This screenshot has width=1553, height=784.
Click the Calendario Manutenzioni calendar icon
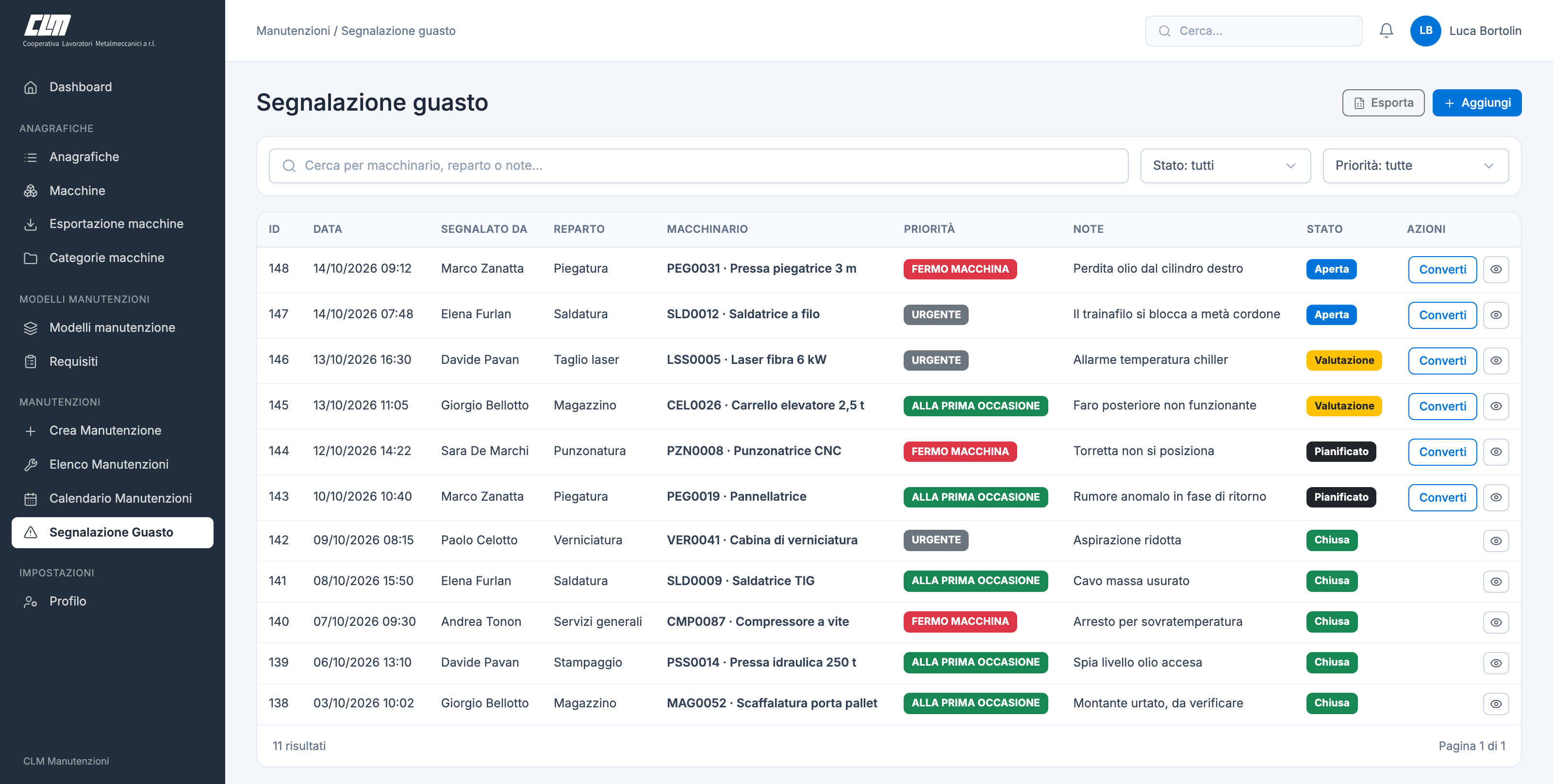31,499
